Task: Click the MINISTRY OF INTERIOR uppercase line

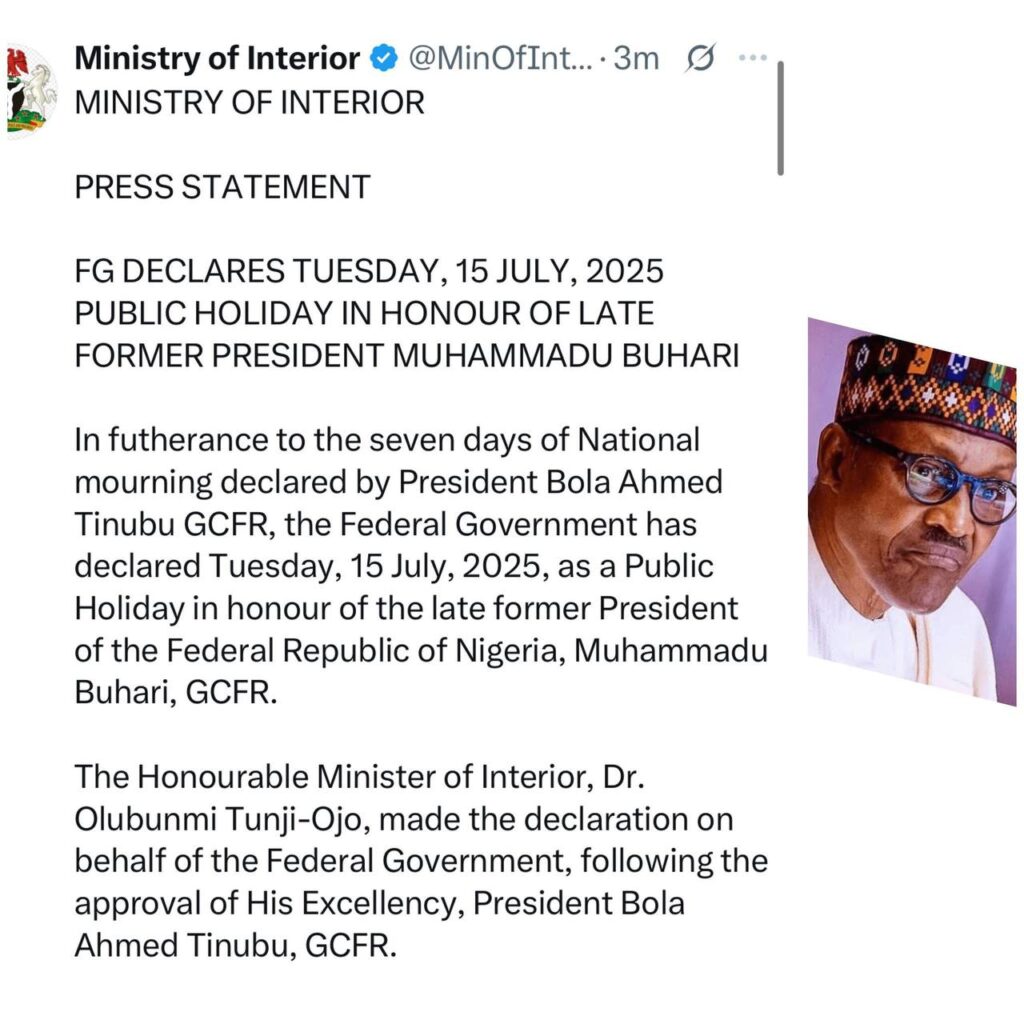Action: coord(249,103)
